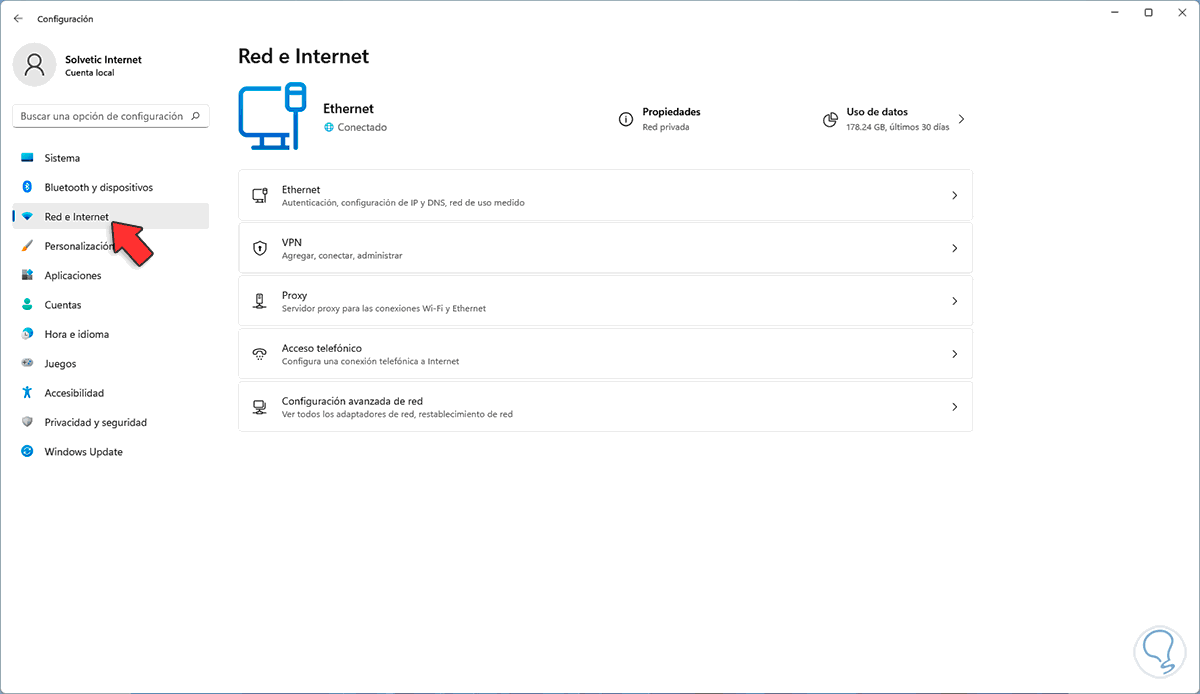
Task: Click the Accesibilidad figure icon
Action: 27,393
